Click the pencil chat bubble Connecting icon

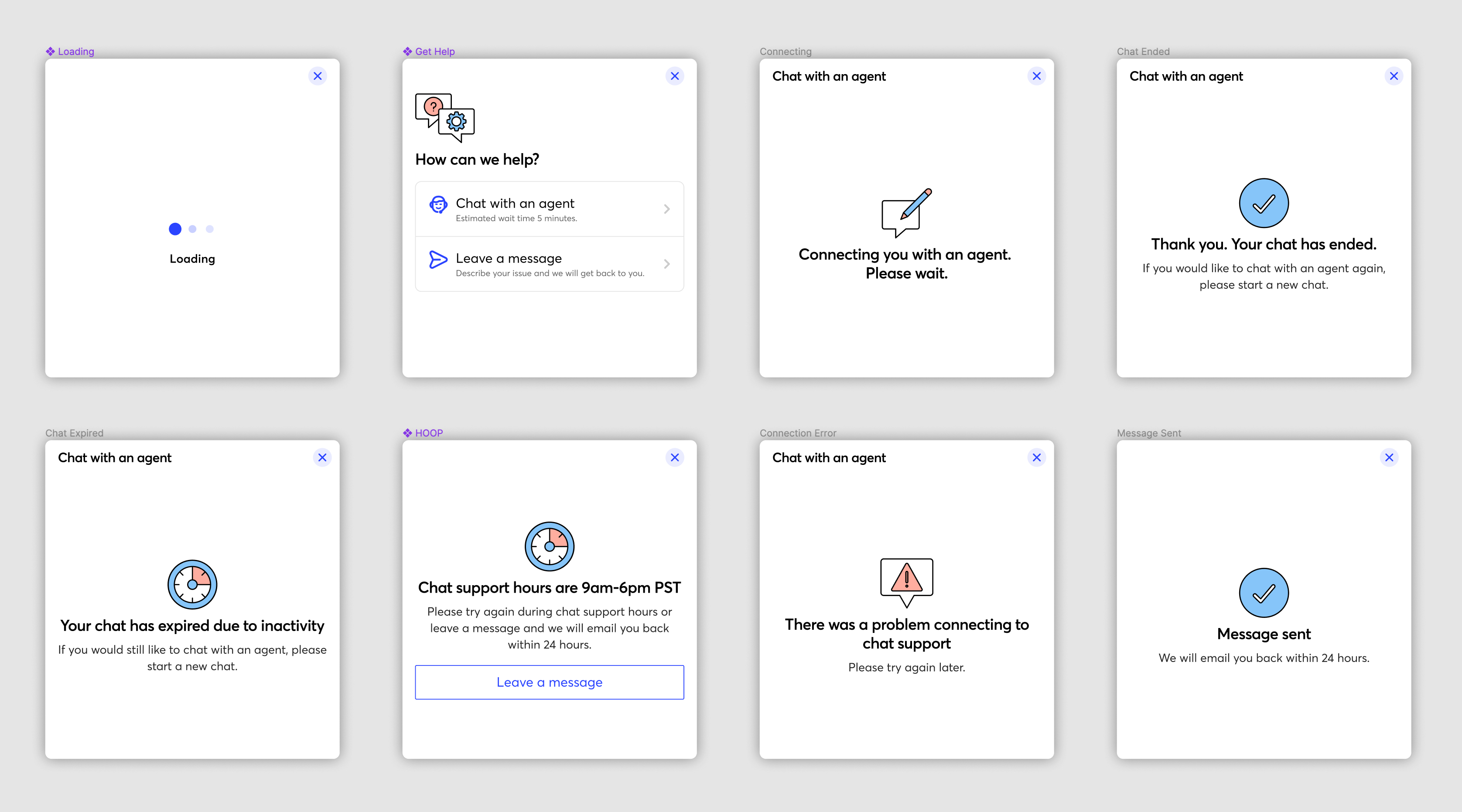click(x=906, y=213)
